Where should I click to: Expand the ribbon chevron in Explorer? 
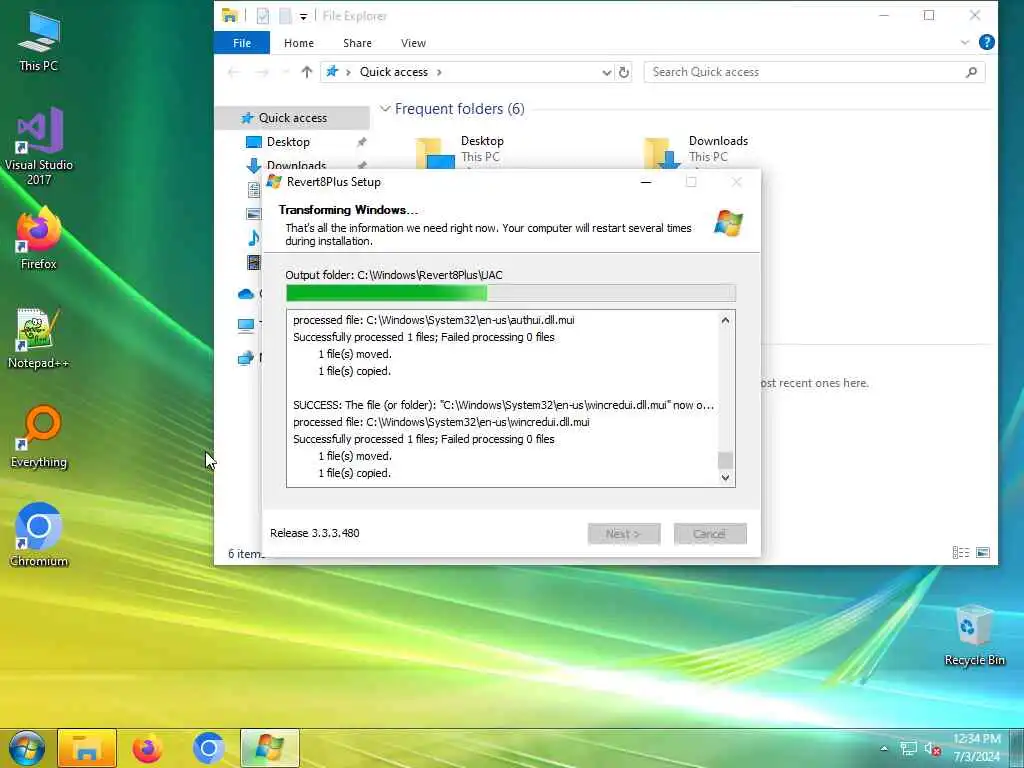[x=965, y=42]
